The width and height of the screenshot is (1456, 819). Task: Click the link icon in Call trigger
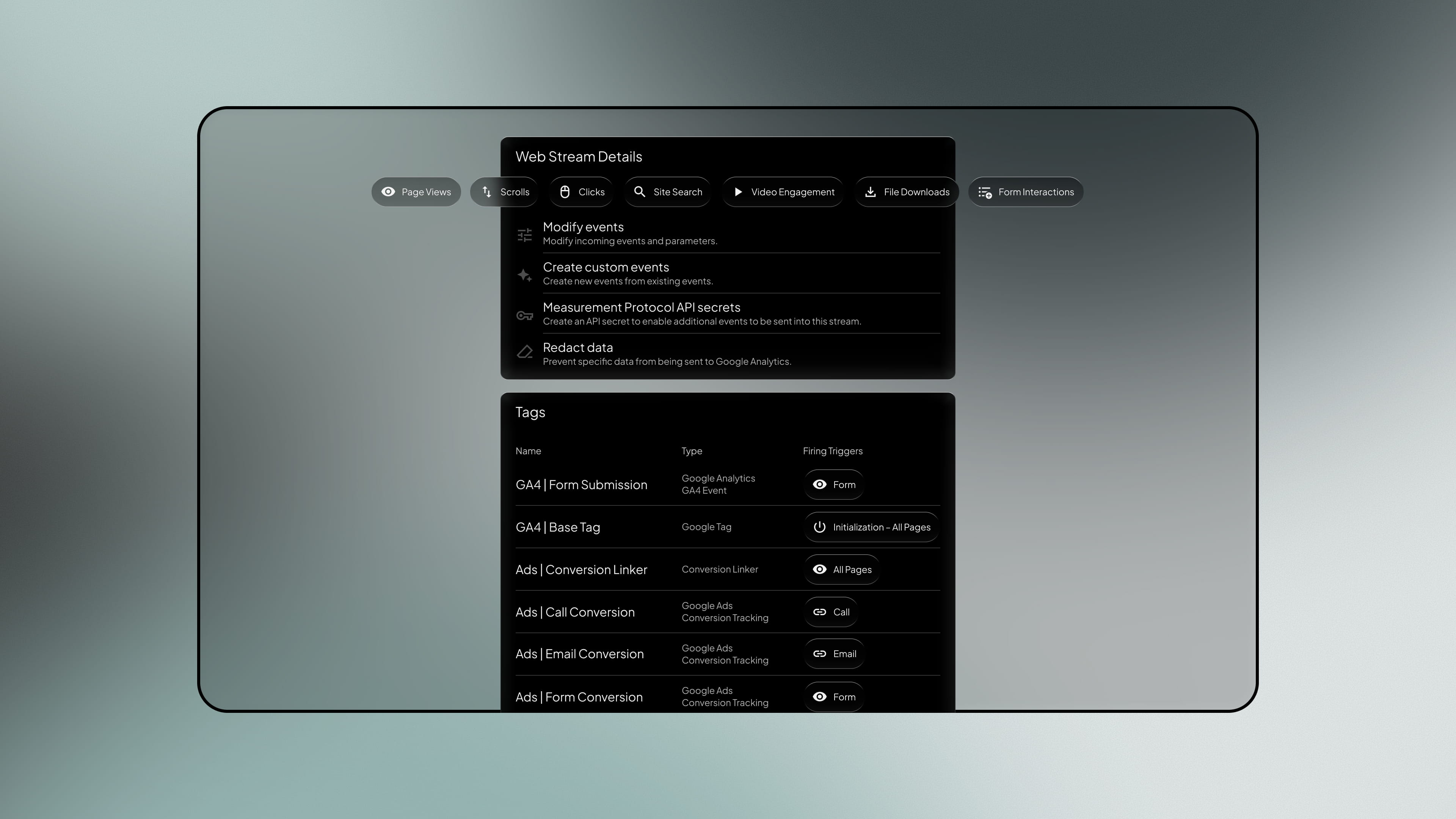tap(819, 612)
